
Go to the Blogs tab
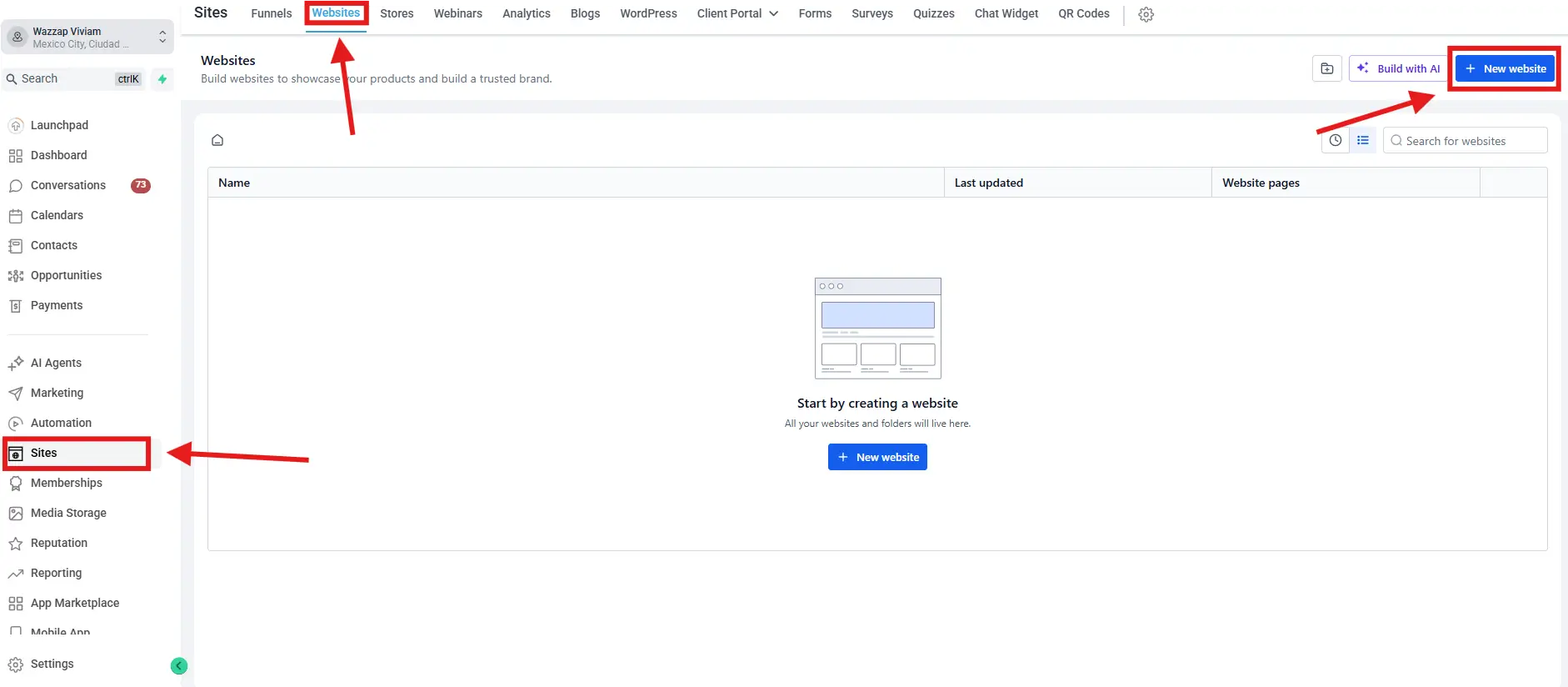tap(585, 13)
